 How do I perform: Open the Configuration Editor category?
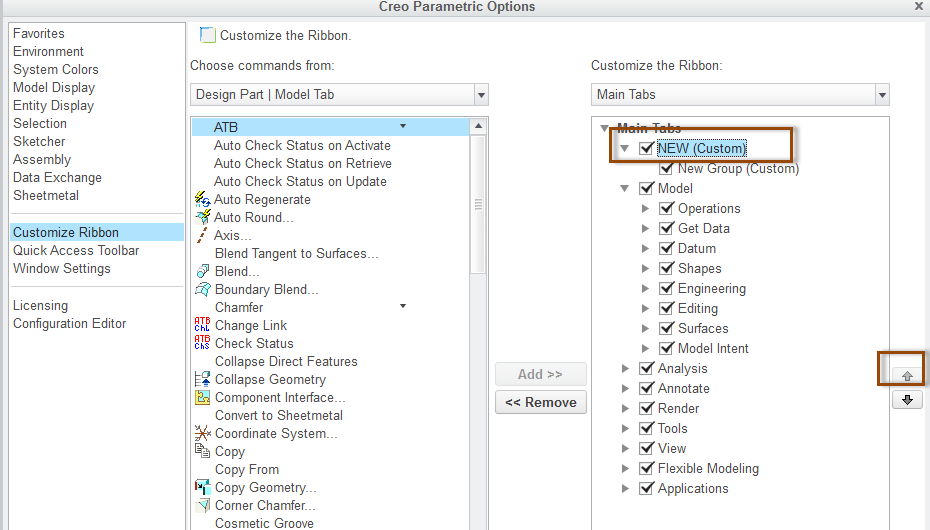tap(69, 324)
